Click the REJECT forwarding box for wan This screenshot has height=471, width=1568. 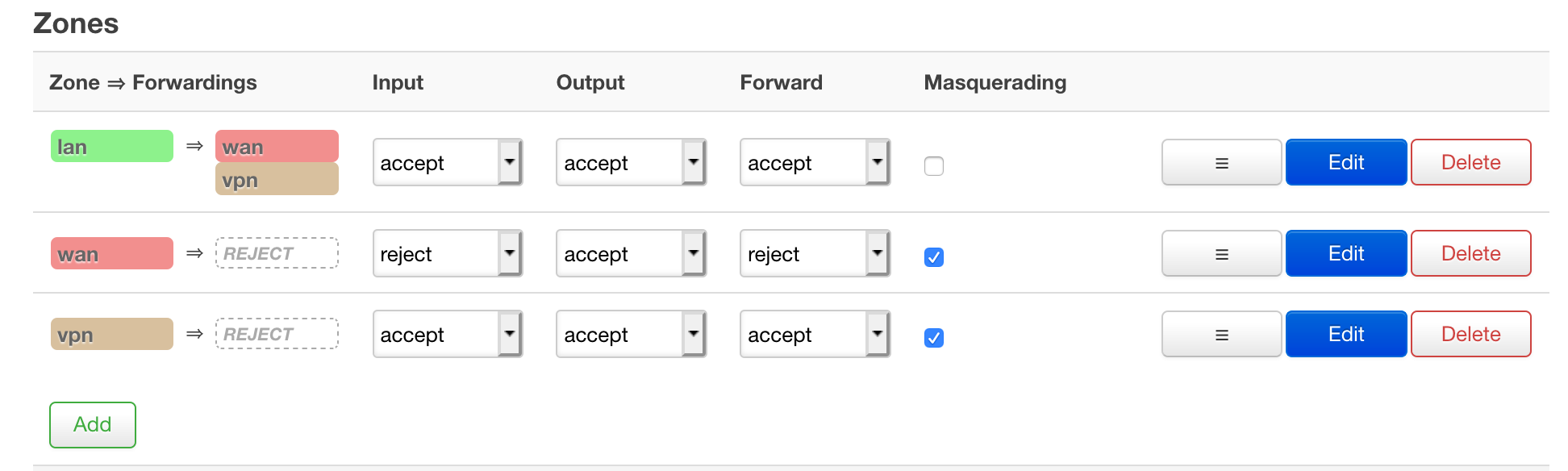[277, 253]
